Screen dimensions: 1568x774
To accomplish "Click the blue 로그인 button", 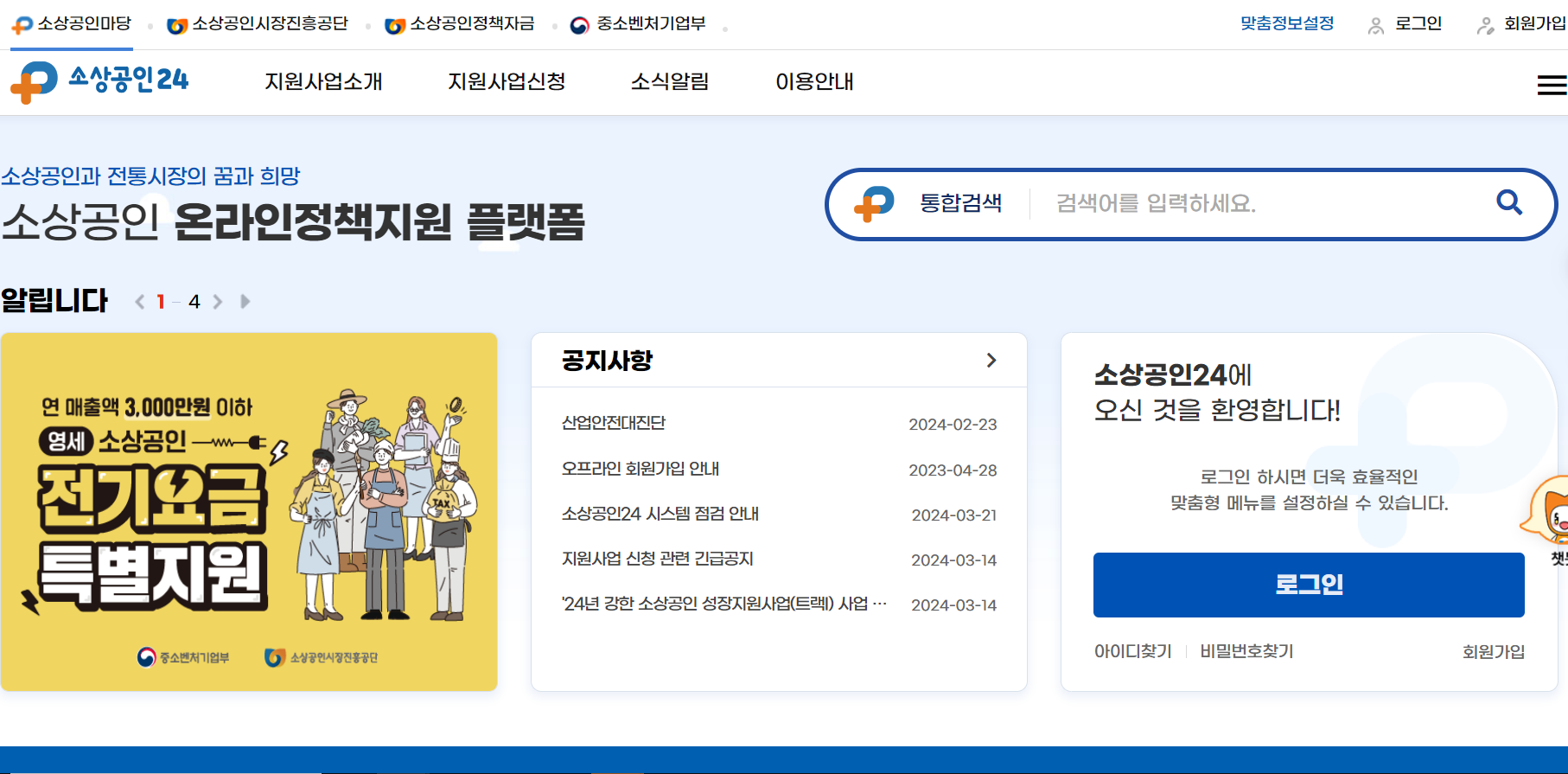I will 1309,585.
